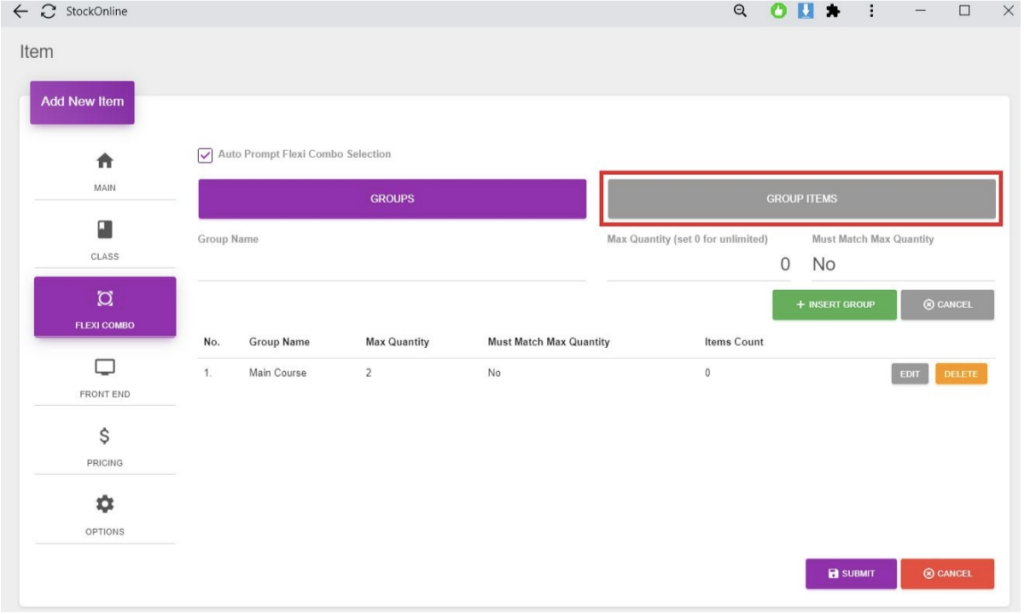
Task: Reload the page with refresh icon
Action: 47,12
